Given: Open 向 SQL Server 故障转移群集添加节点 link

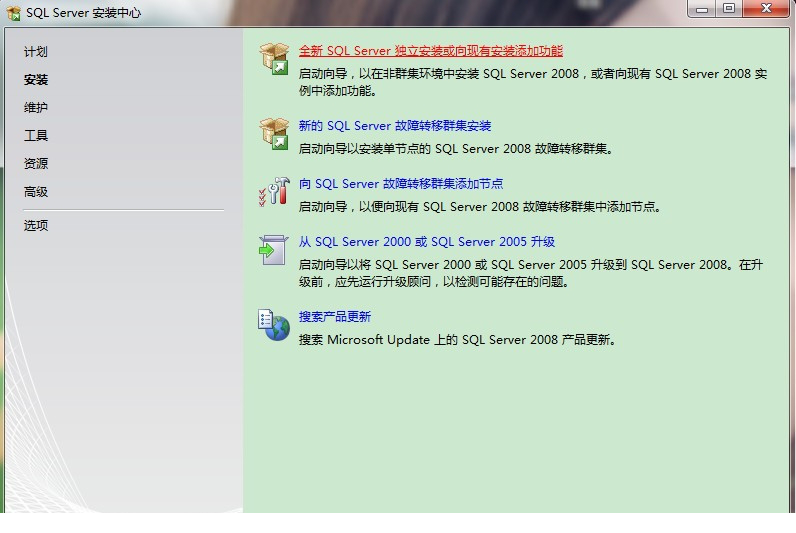Looking at the screenshot, I should click(x=401, y=184).
